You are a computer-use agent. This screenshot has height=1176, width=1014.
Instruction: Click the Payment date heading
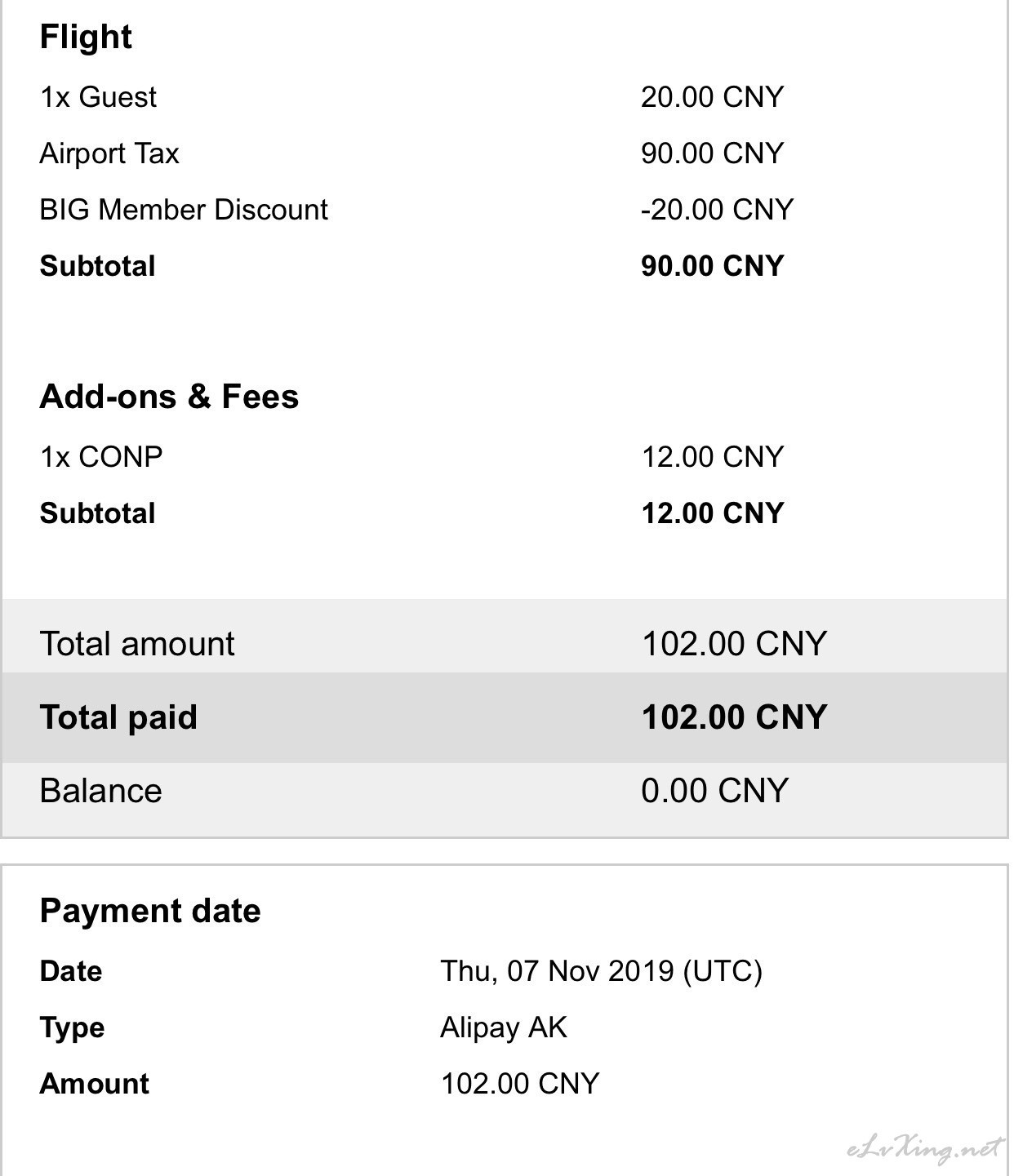coord(150,911)
